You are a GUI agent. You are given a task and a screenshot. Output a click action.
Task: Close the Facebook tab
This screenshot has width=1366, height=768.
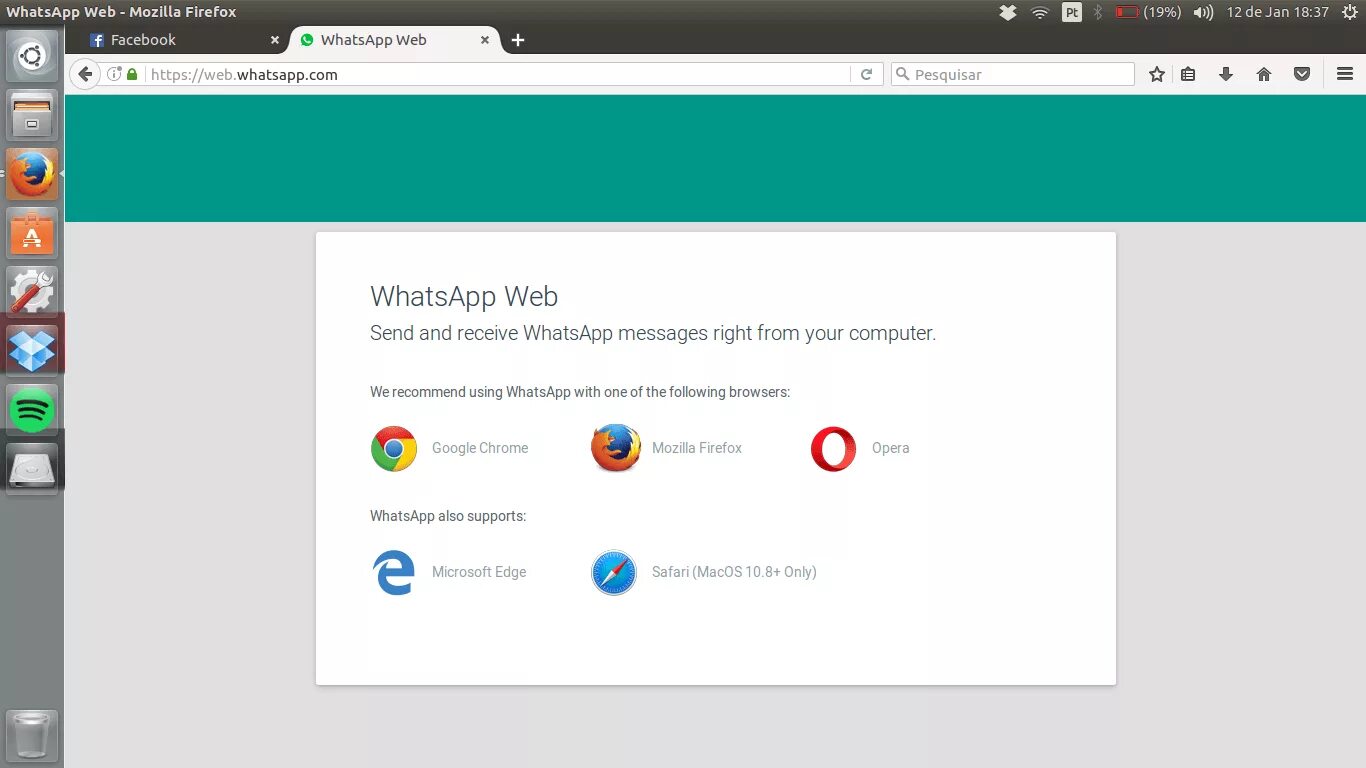click(x=275, y=40)
